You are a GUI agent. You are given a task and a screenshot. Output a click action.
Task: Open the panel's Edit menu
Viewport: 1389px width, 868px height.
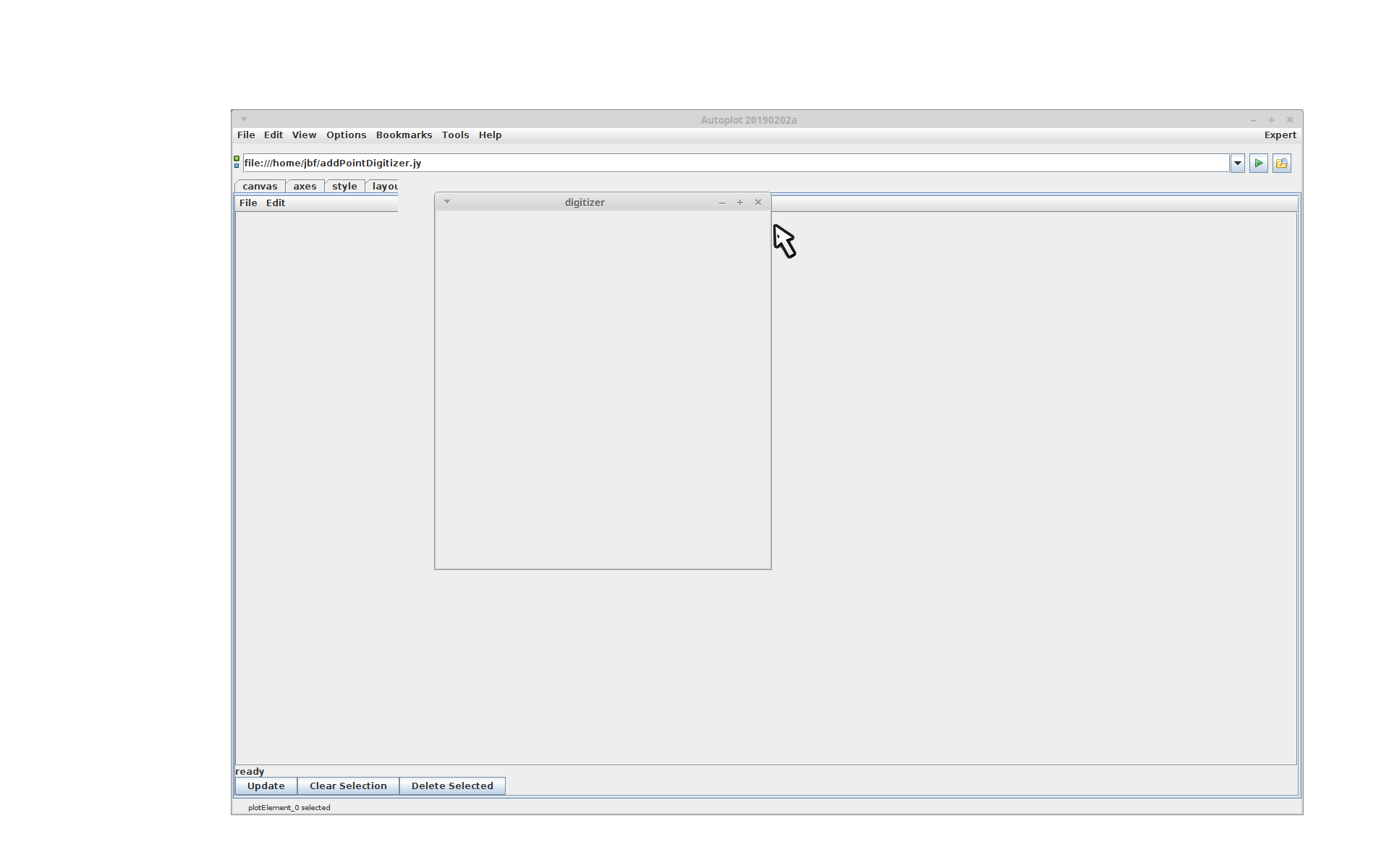(x=276, y=203)
